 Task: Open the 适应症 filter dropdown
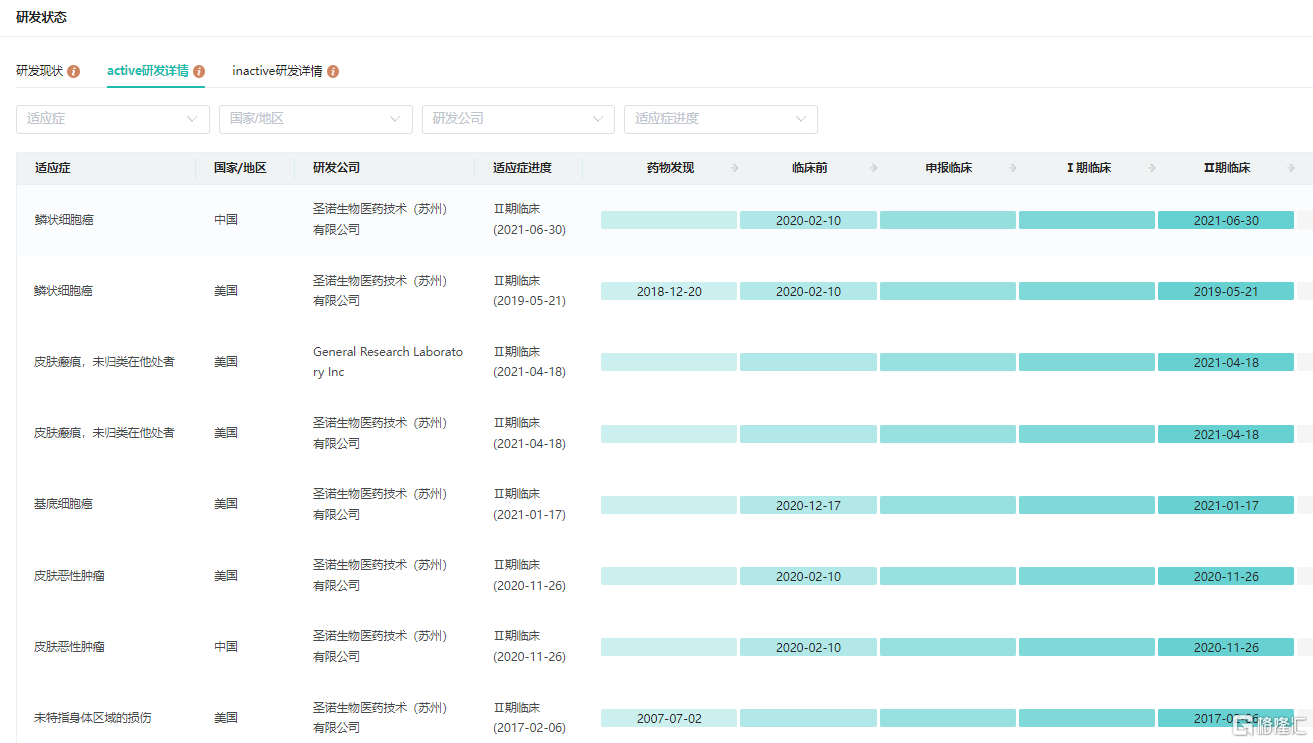pyautogui.click(x=113, y=119)
